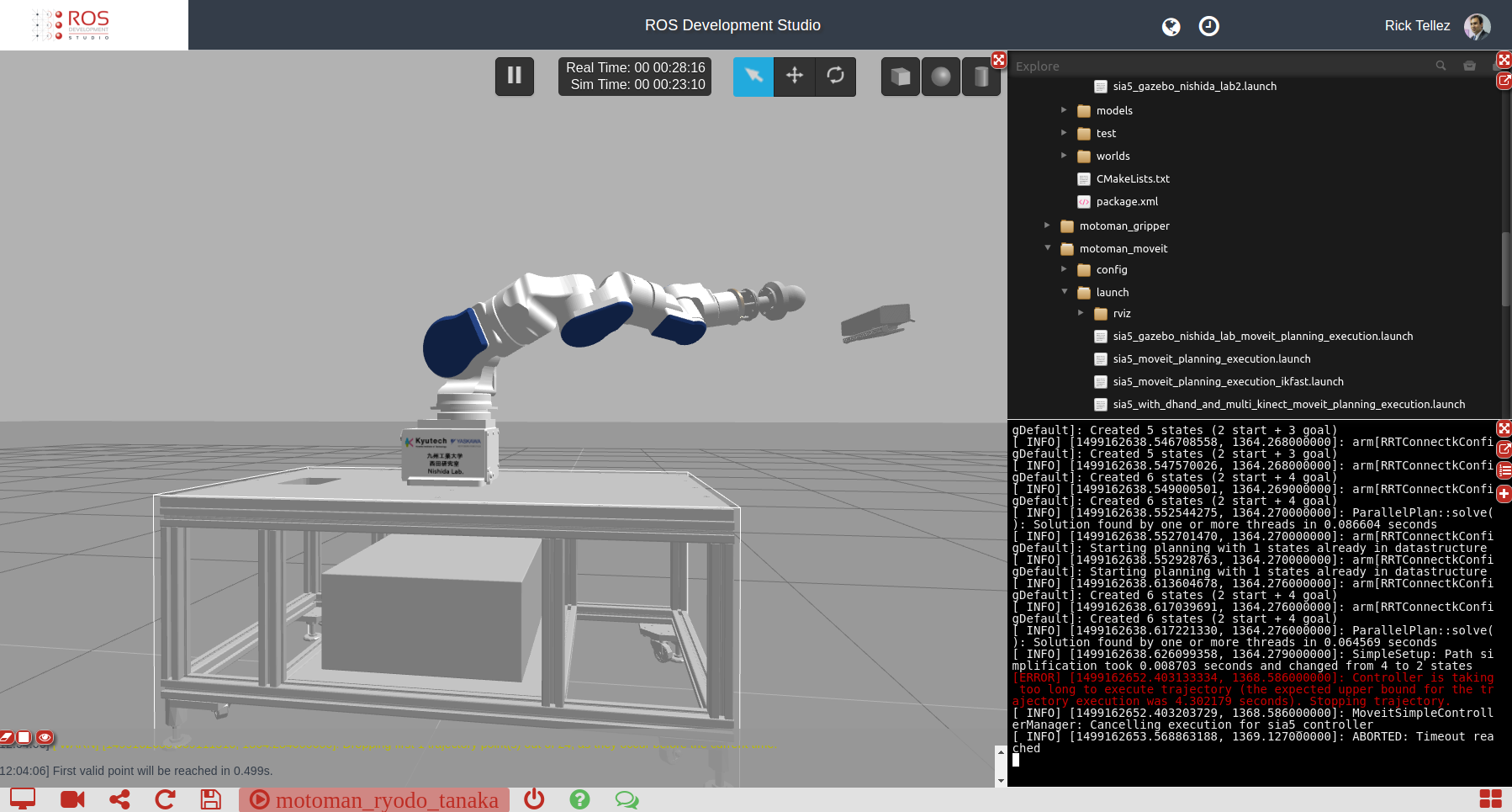1512x812 pixels.
Task: Toggle arrow selection mode in simulator toolbar
Action: pos(753,77)
